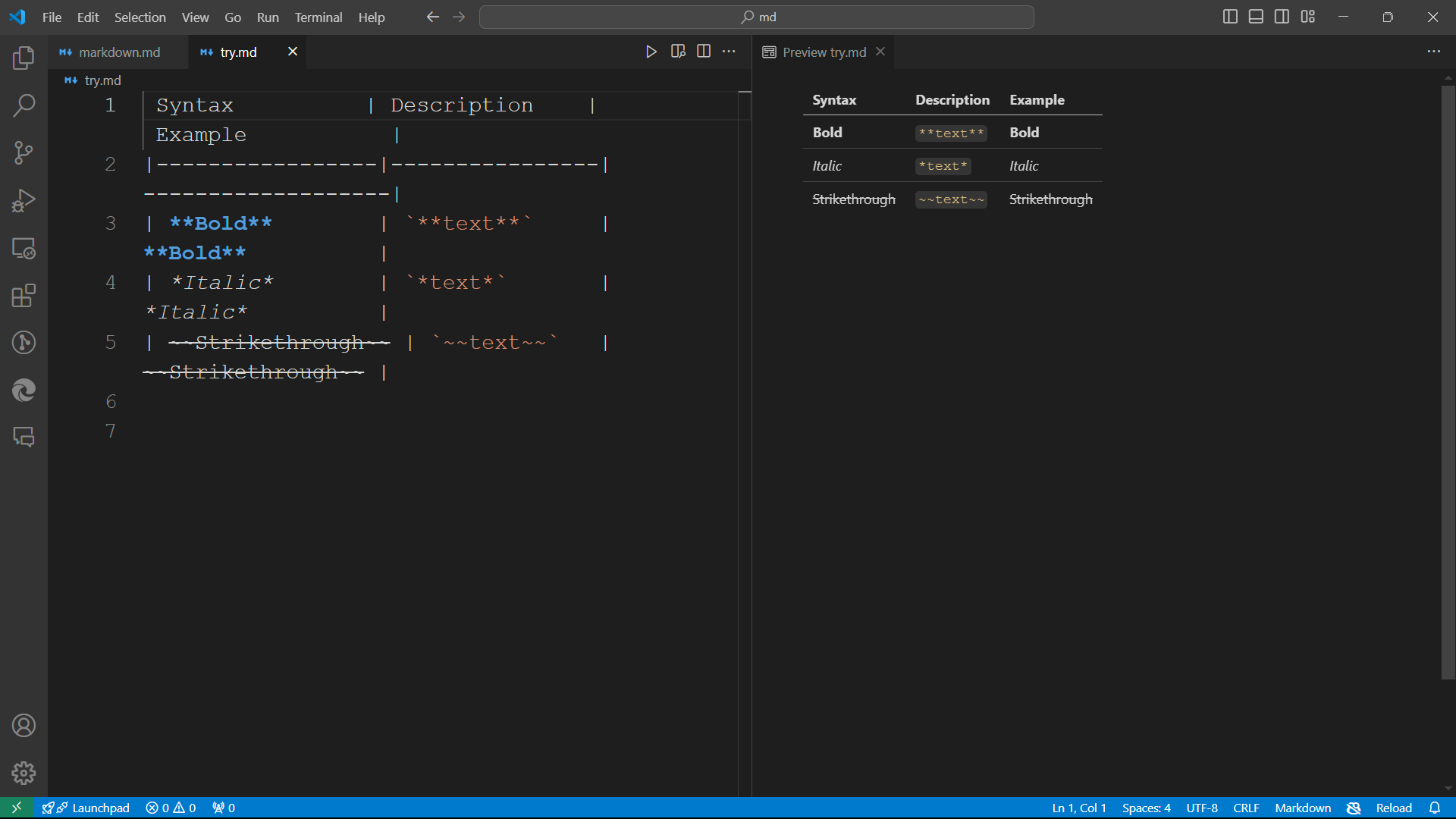Click the ports forwarded indicator showing 0
This screenshot has width=1456, height=819.
point(224,808)
